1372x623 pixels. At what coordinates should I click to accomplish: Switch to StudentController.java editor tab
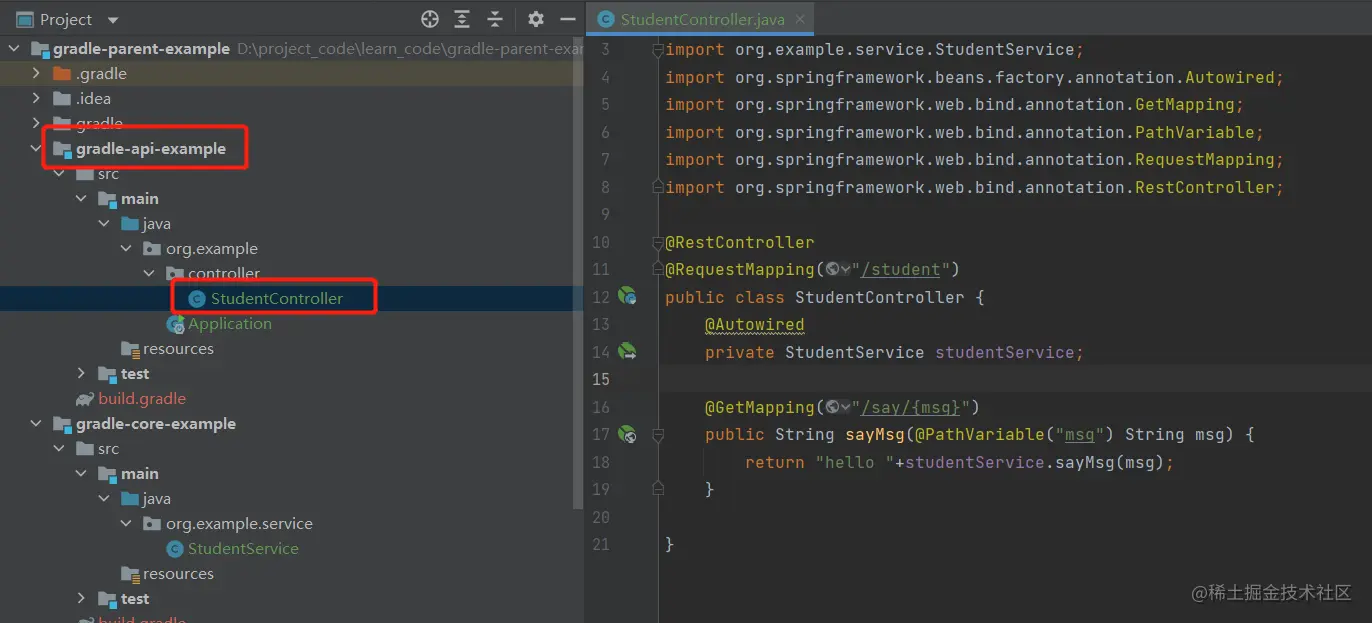coord(701,19)
